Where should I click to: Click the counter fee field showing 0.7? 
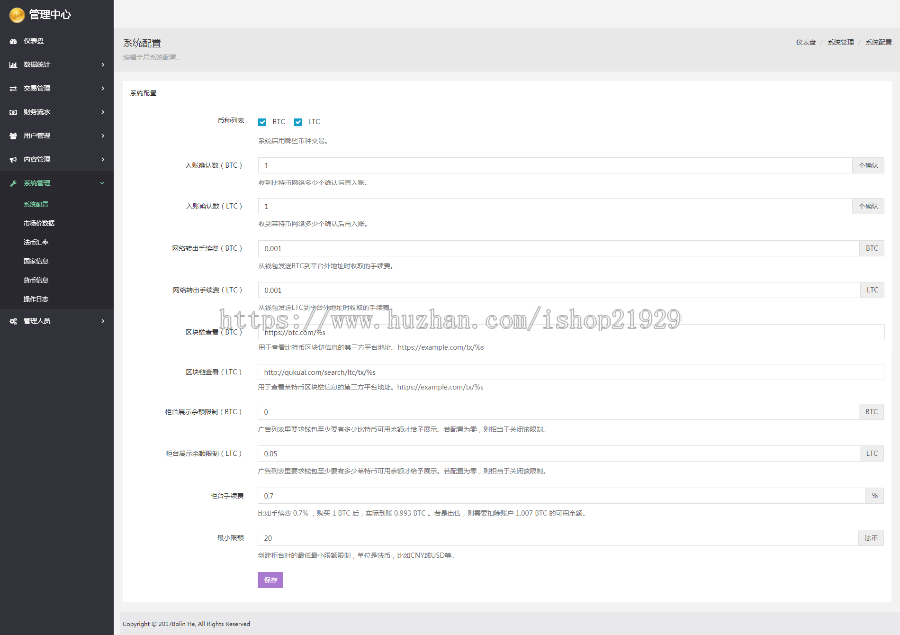click(561, 495)
